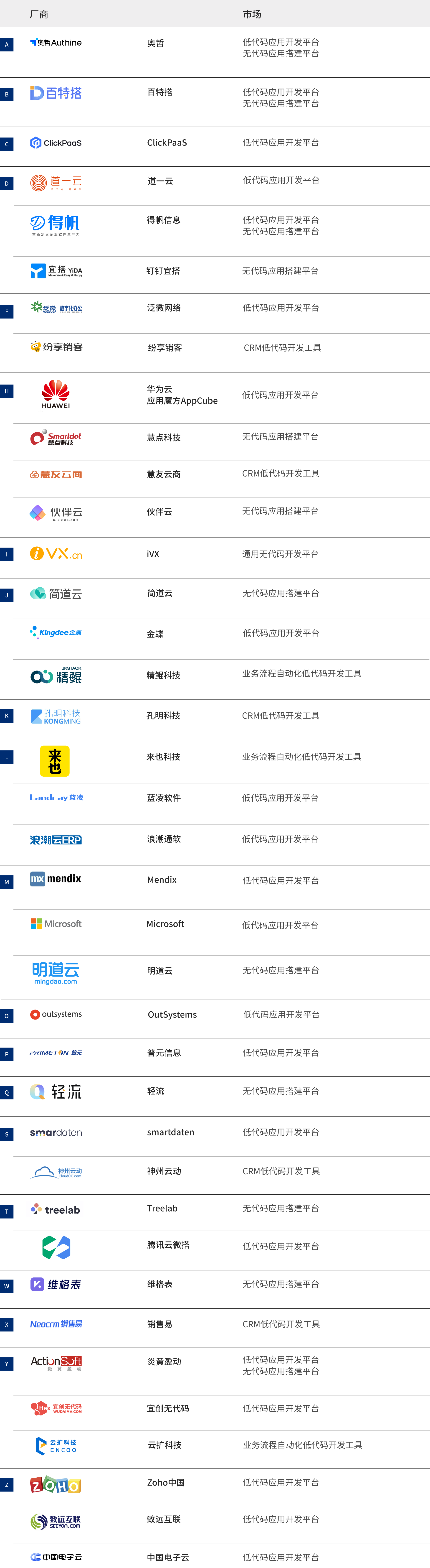The image size is (430, 1568).
Task: Click the 云扩科技 ENCOO logo
Action: 56,1446
